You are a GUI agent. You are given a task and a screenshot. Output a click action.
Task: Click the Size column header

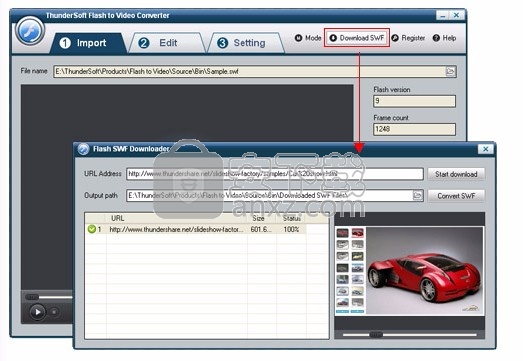262,218
